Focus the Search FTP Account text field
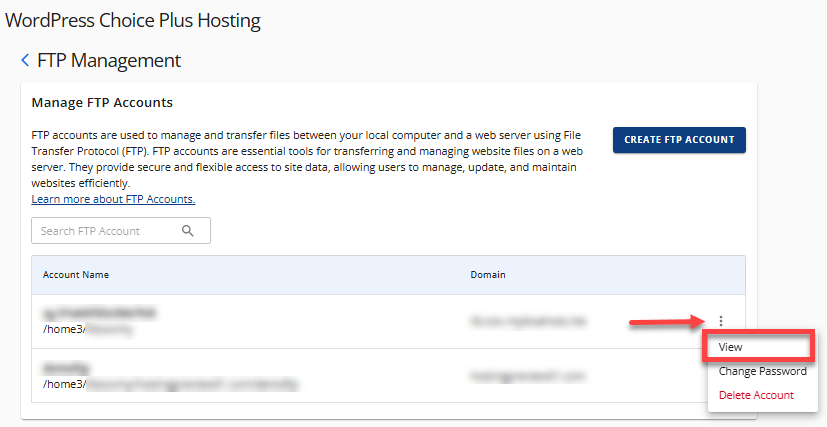This screenshot has width=827, height=427. [x=108, y=231]
